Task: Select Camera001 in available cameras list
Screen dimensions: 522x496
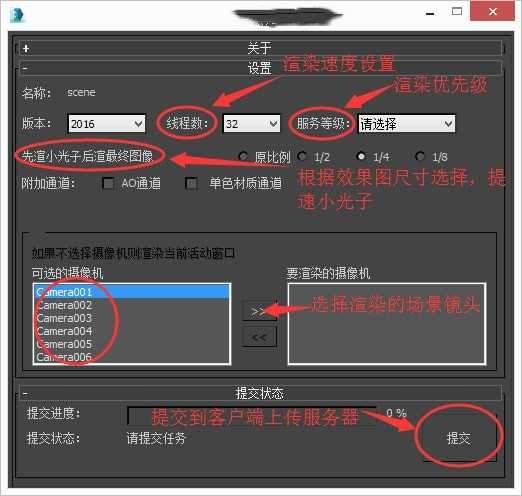Action: (132, 292)
